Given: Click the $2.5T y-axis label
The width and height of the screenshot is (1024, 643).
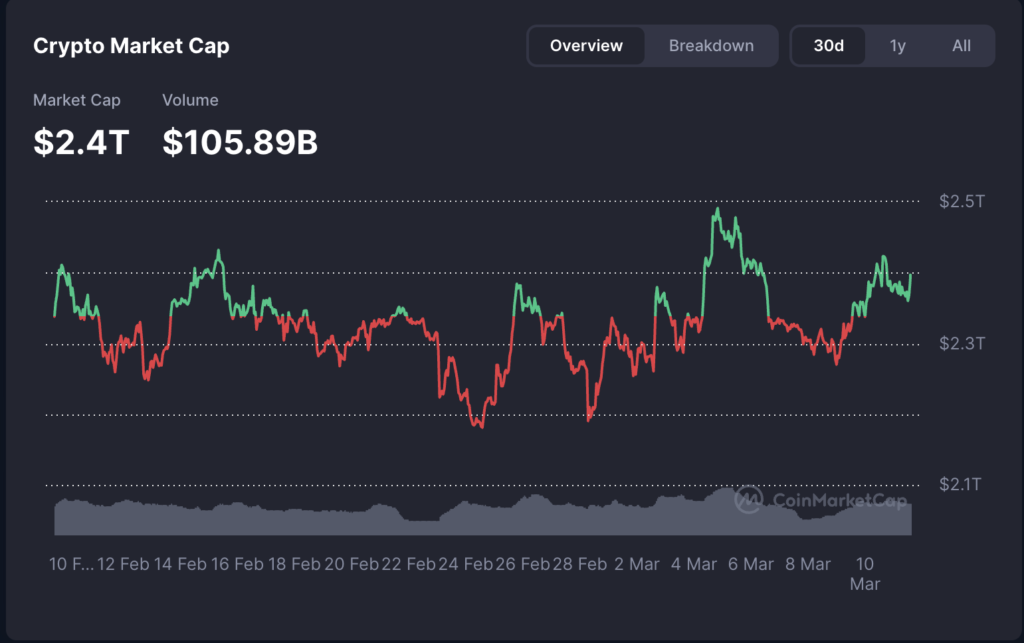Looking at the screenshot, I should click(x=962, y=201).
